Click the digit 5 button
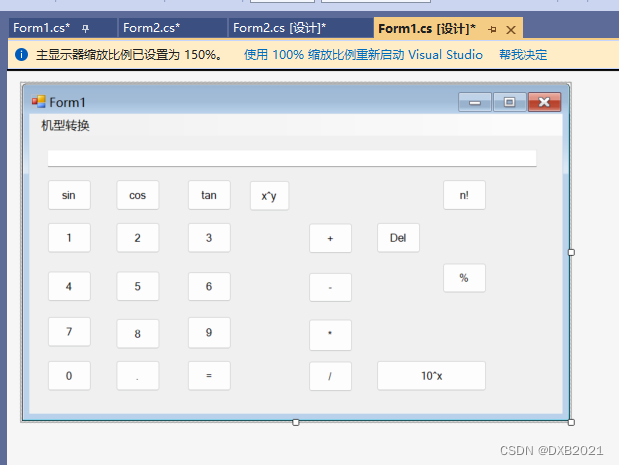Image resolution: width=619 pixels, height=465 pixels. click(x=138, y=286)
